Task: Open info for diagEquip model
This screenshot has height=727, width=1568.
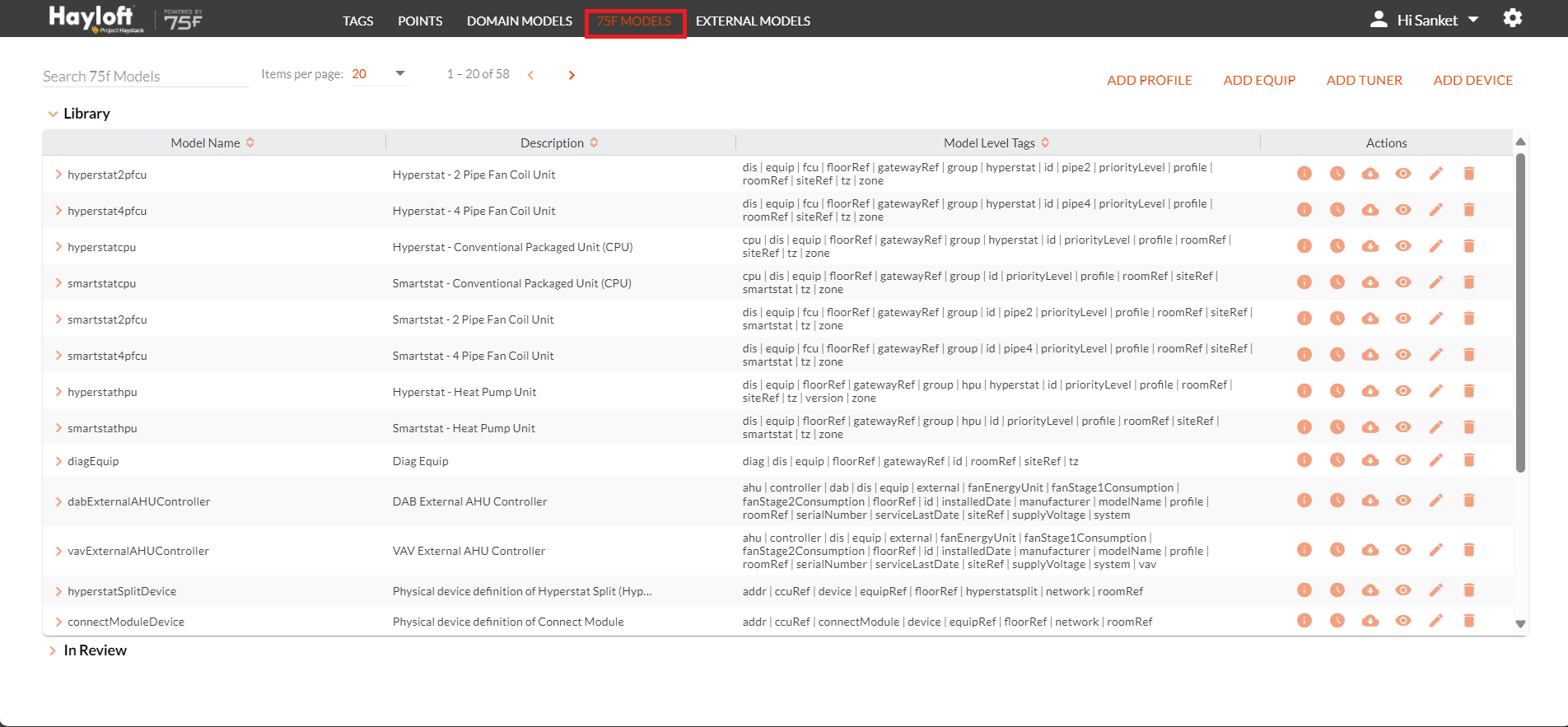Action: 1304,460
